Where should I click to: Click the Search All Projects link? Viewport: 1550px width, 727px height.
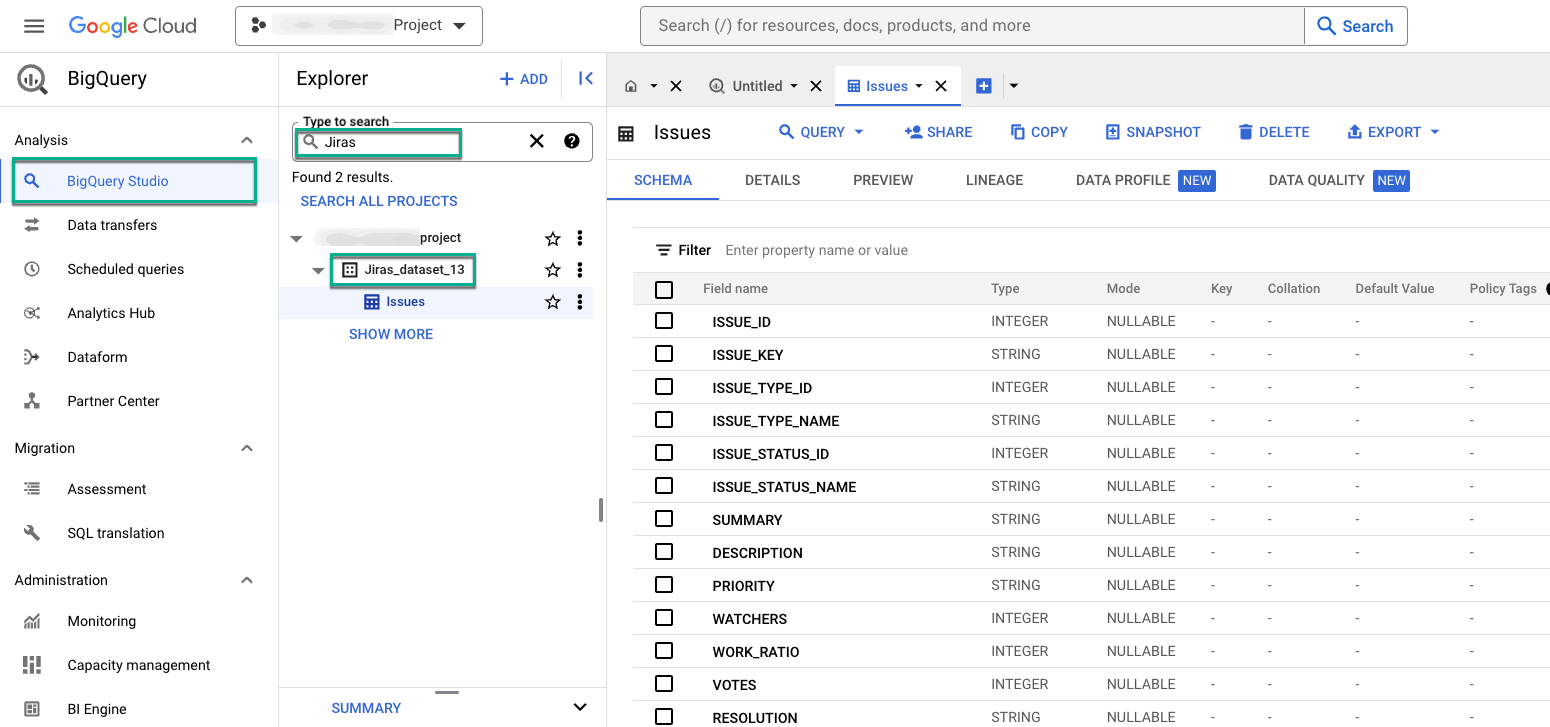tap(379, 201)
